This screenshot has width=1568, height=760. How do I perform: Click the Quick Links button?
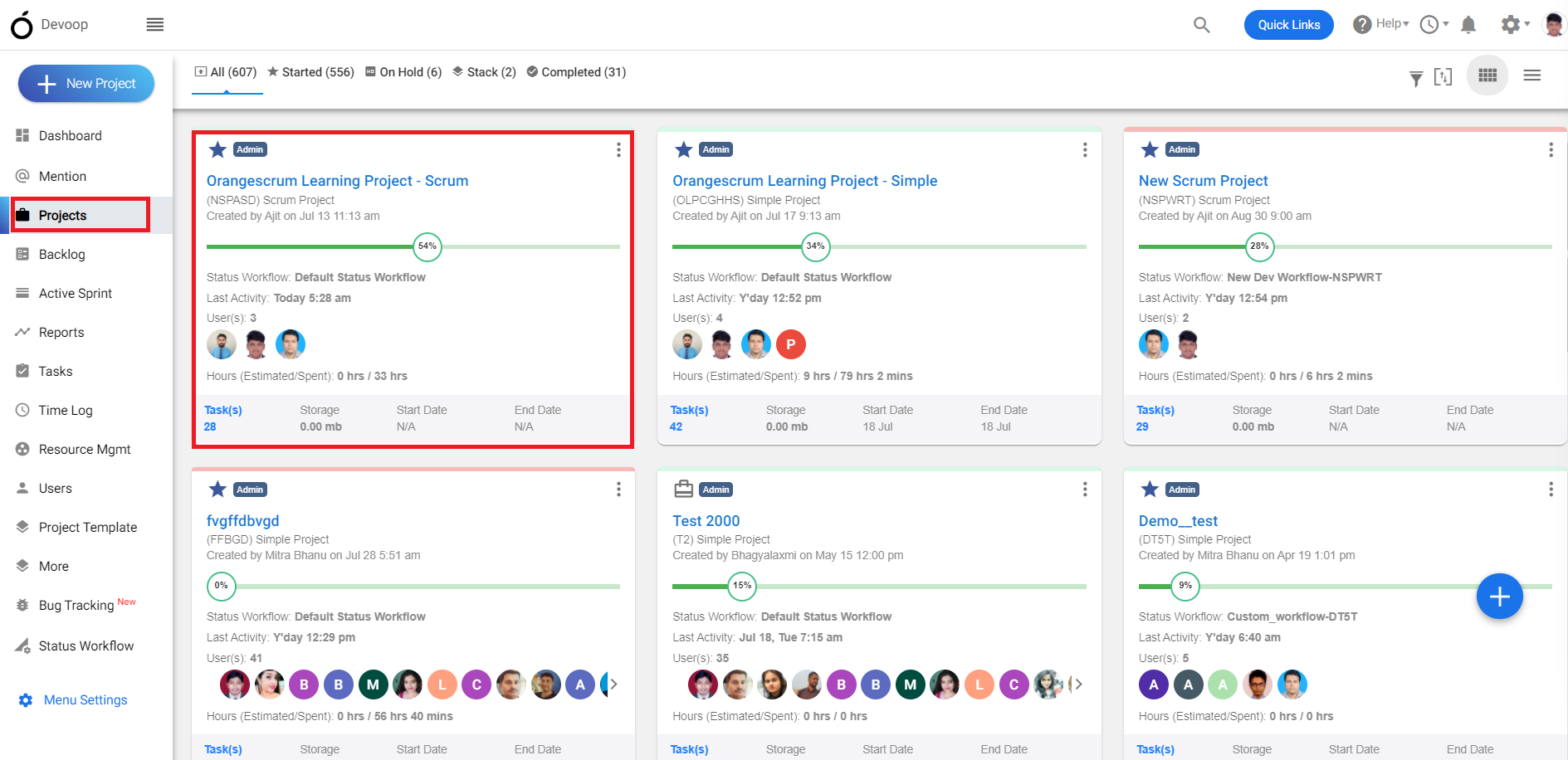[x=1288, y=25]
